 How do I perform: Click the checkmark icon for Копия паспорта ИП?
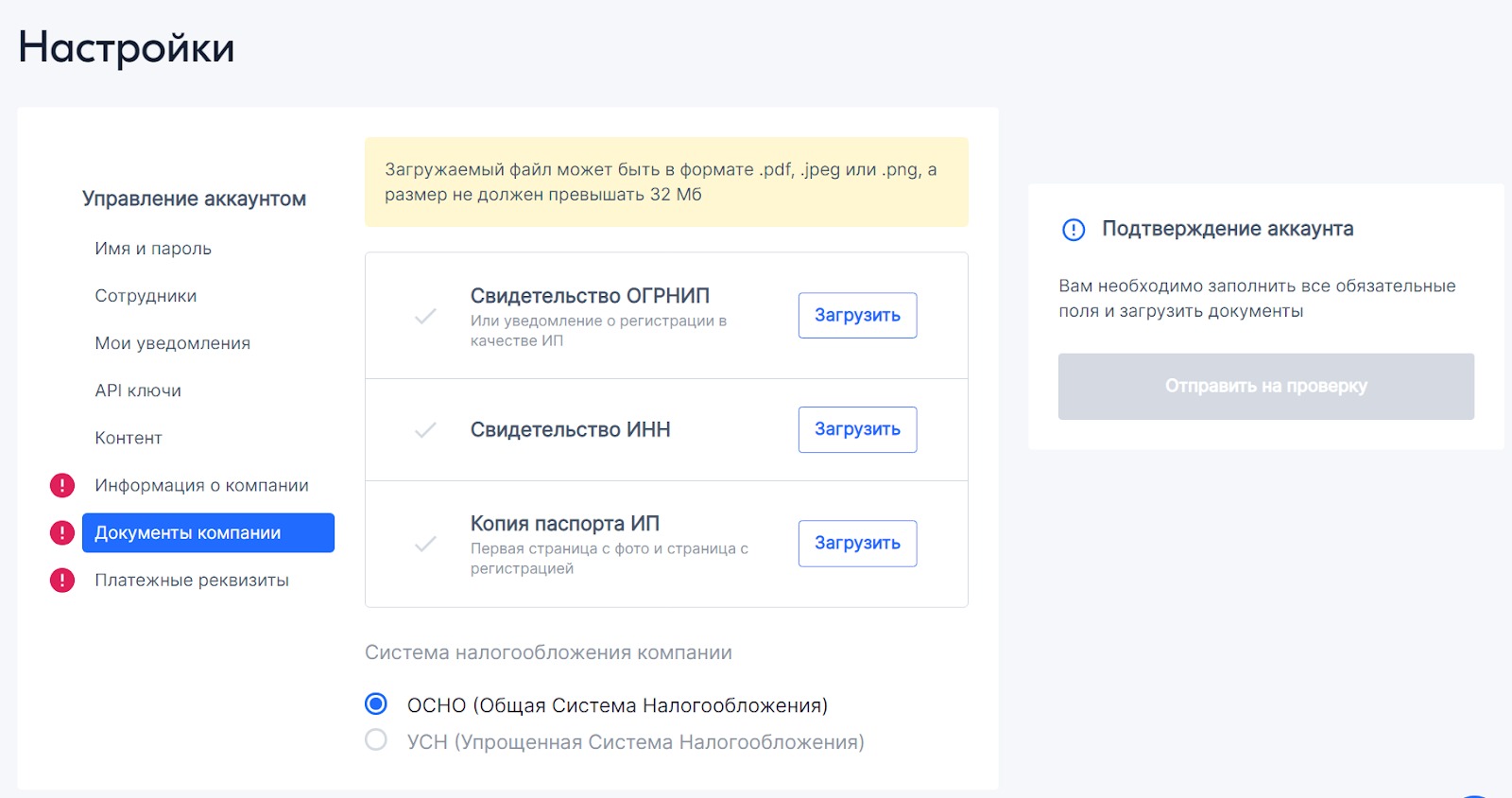click(425, 544)
